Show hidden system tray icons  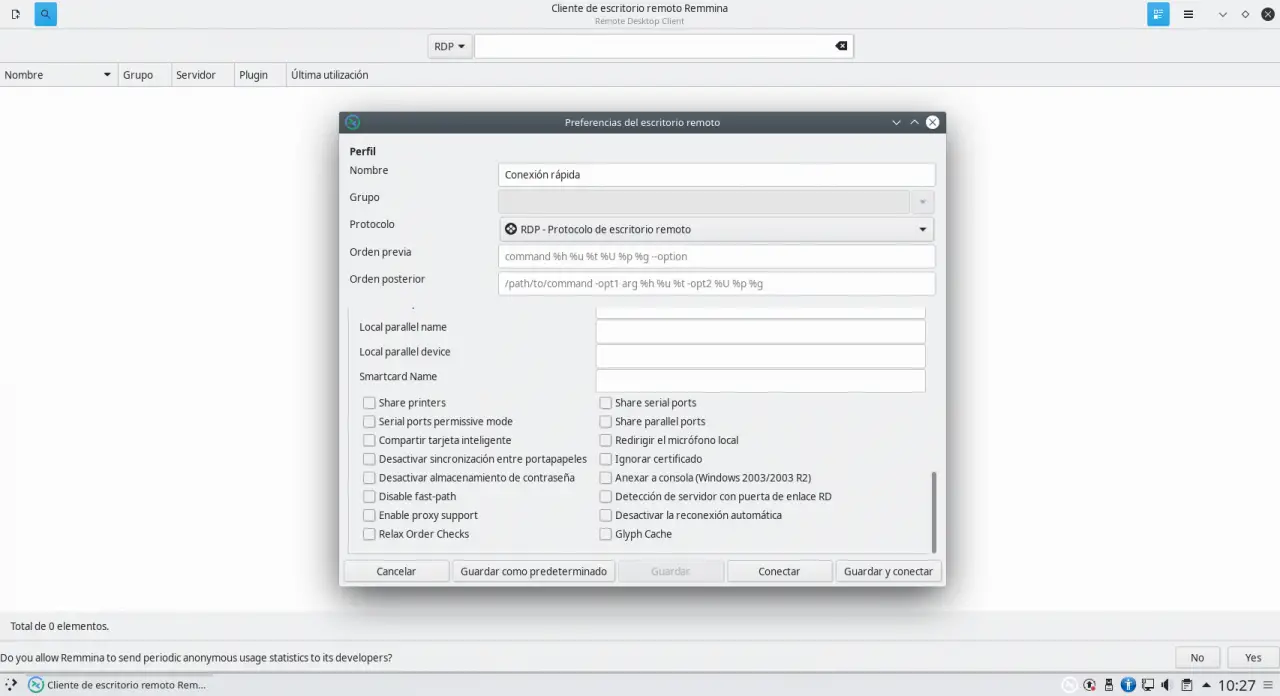click(x=1206, y=685)
